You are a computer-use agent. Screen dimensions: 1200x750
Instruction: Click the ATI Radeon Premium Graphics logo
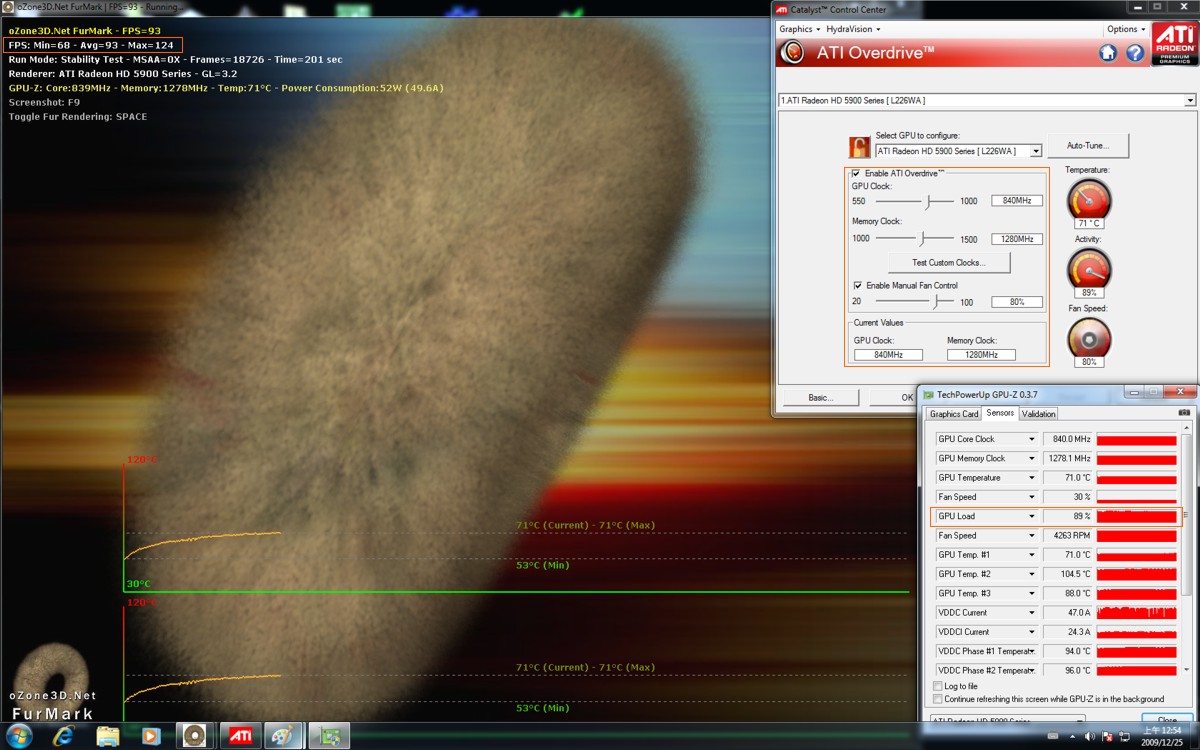click(1173, 43)
